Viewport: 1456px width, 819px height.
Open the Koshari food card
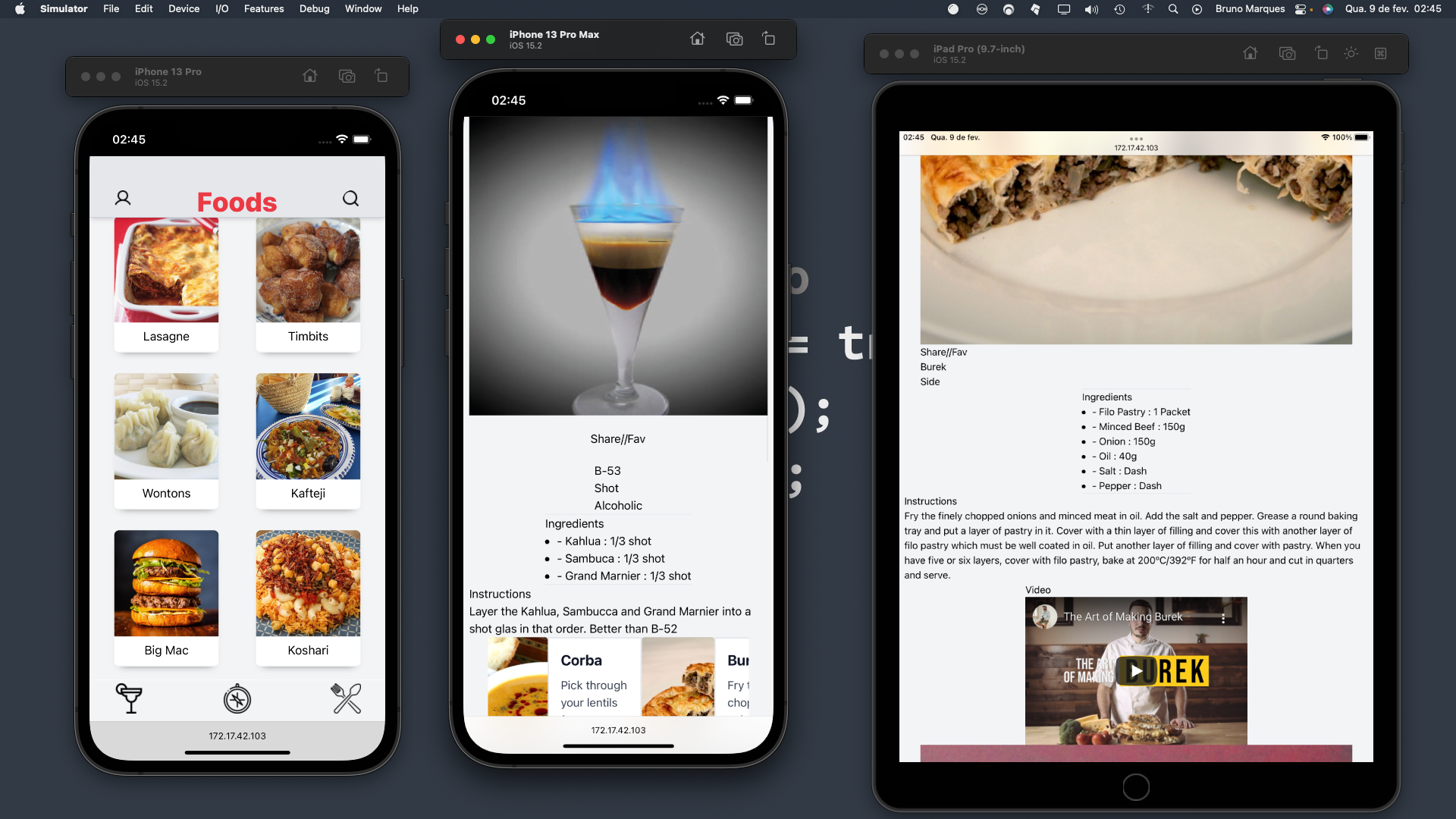coord(308,598)
